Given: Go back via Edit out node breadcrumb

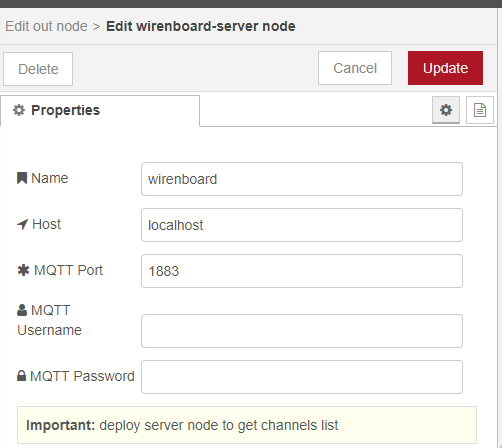Looking at the screenshot, I should (x=46, y=26).
